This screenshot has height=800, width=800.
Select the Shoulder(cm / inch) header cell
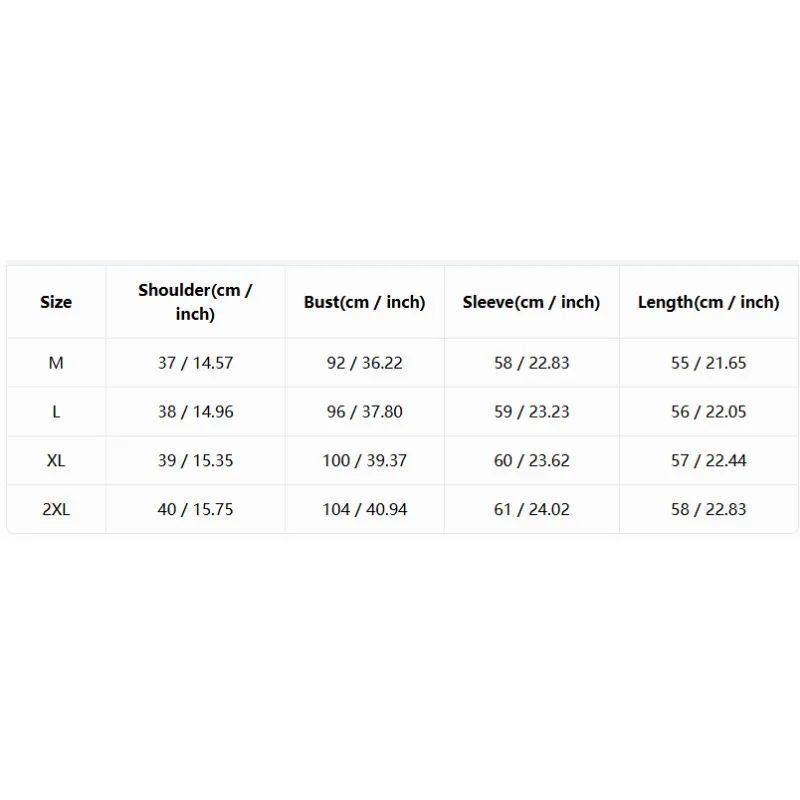pyautogui.click(x=195, y=302)
